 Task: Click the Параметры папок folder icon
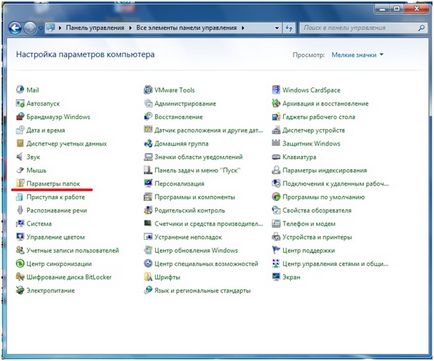click(20, 183)
